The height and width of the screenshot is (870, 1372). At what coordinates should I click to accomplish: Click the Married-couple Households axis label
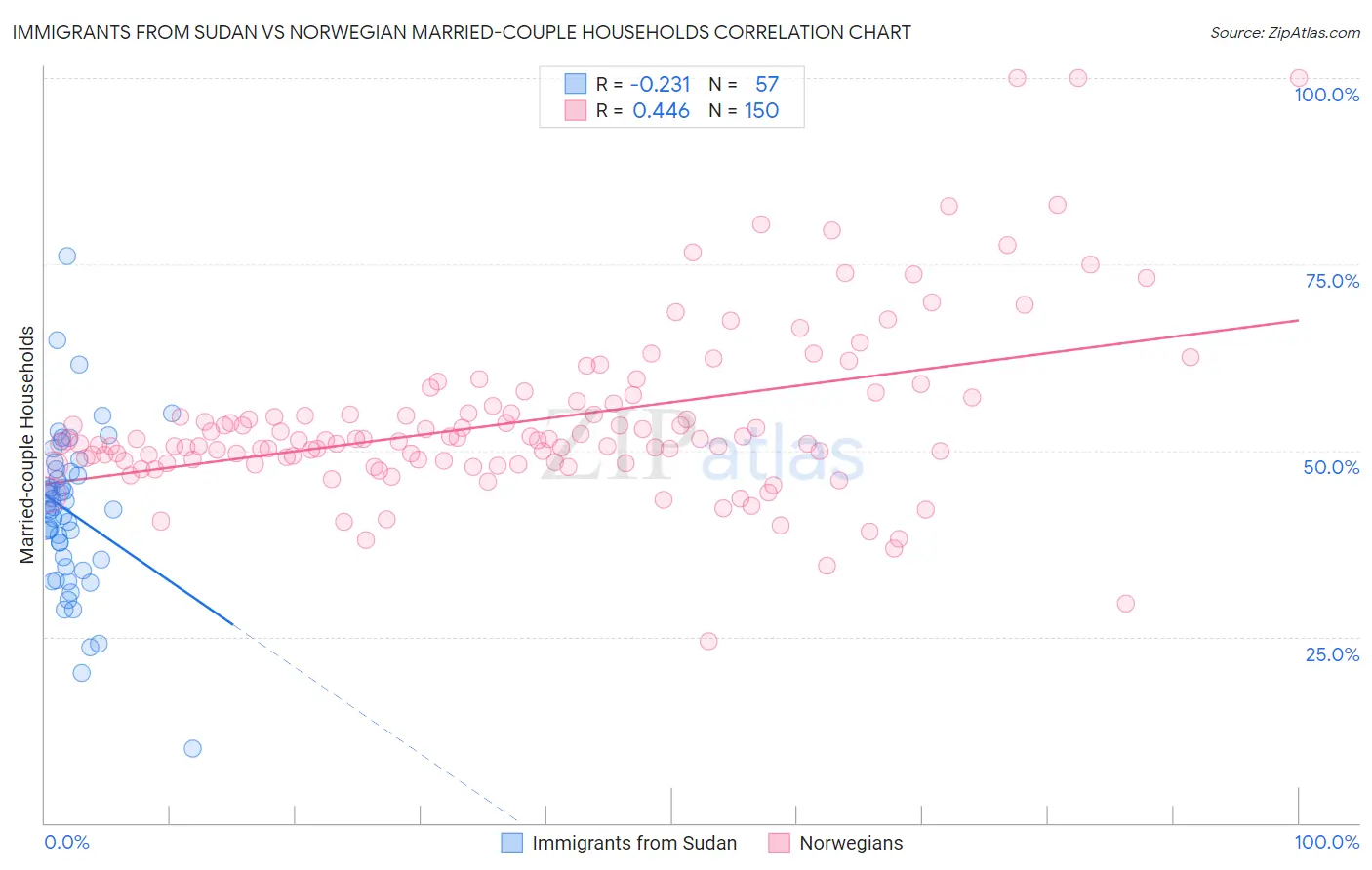click(27, 445)
